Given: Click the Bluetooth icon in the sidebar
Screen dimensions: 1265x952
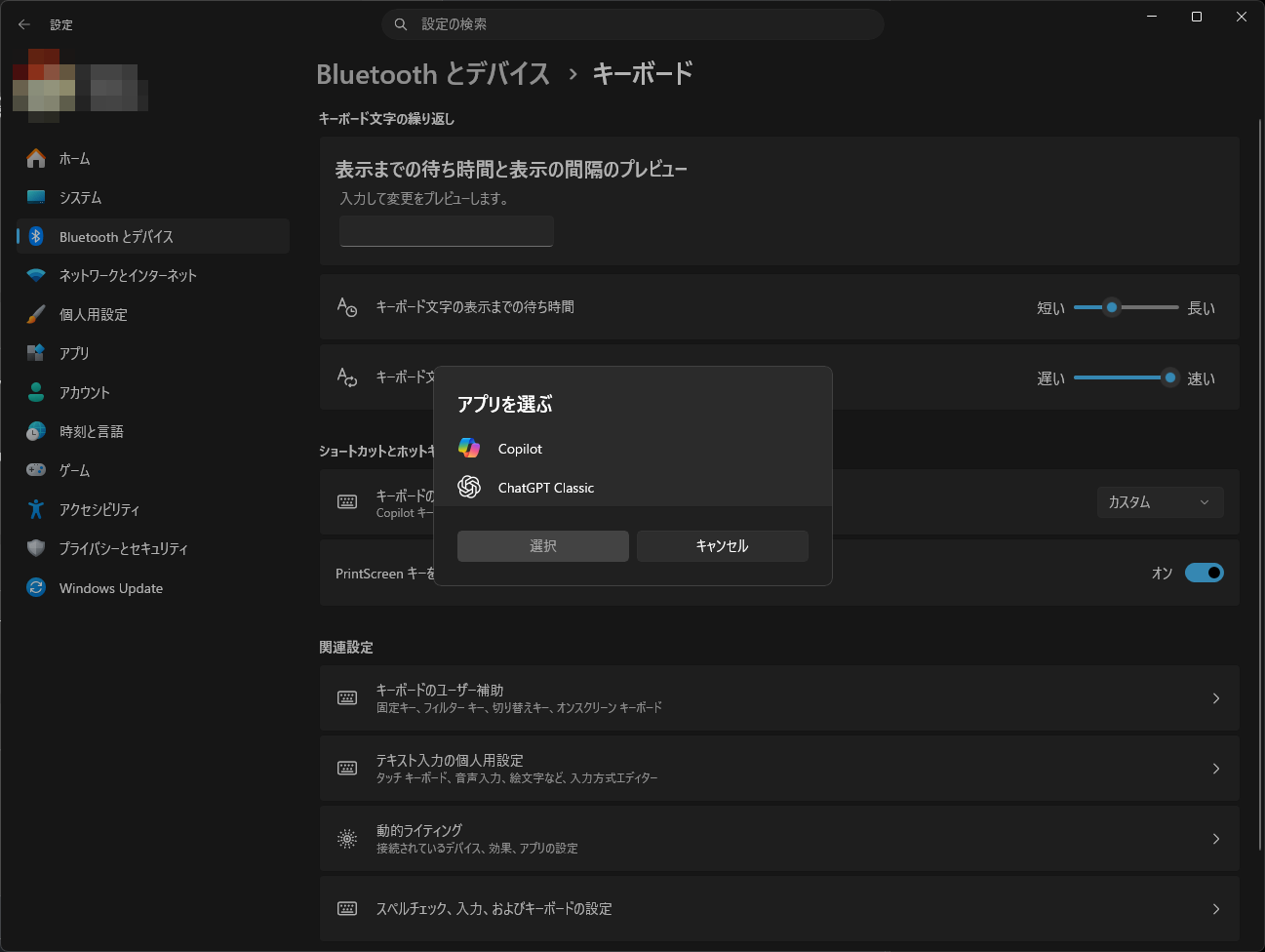Looking at the screenshot, I should click(36, 236).
